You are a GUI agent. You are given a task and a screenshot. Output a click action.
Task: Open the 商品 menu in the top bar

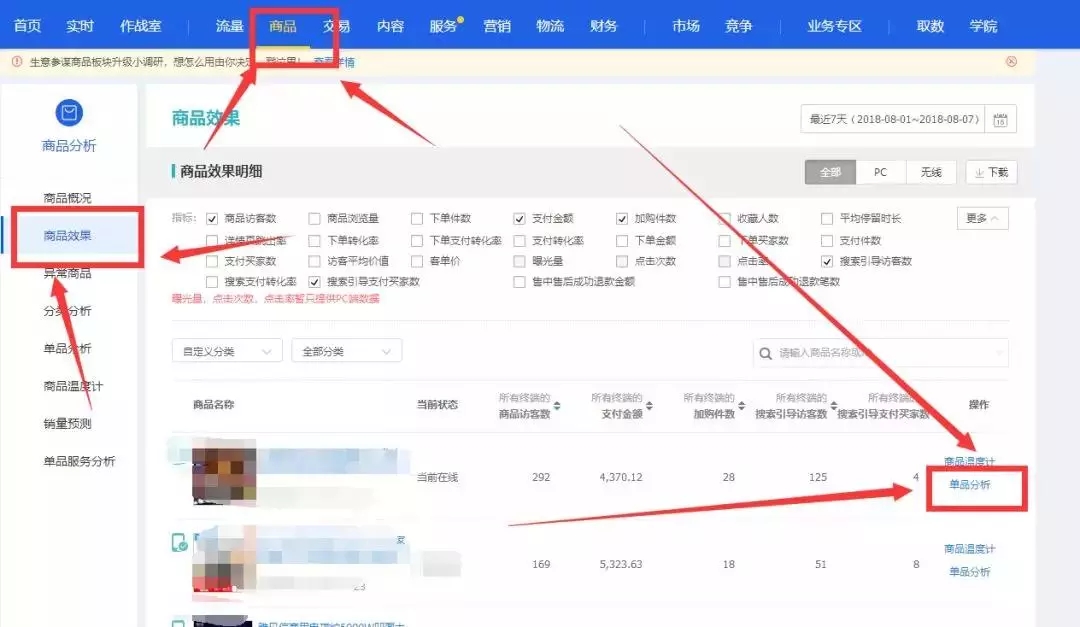click(284, 26)
